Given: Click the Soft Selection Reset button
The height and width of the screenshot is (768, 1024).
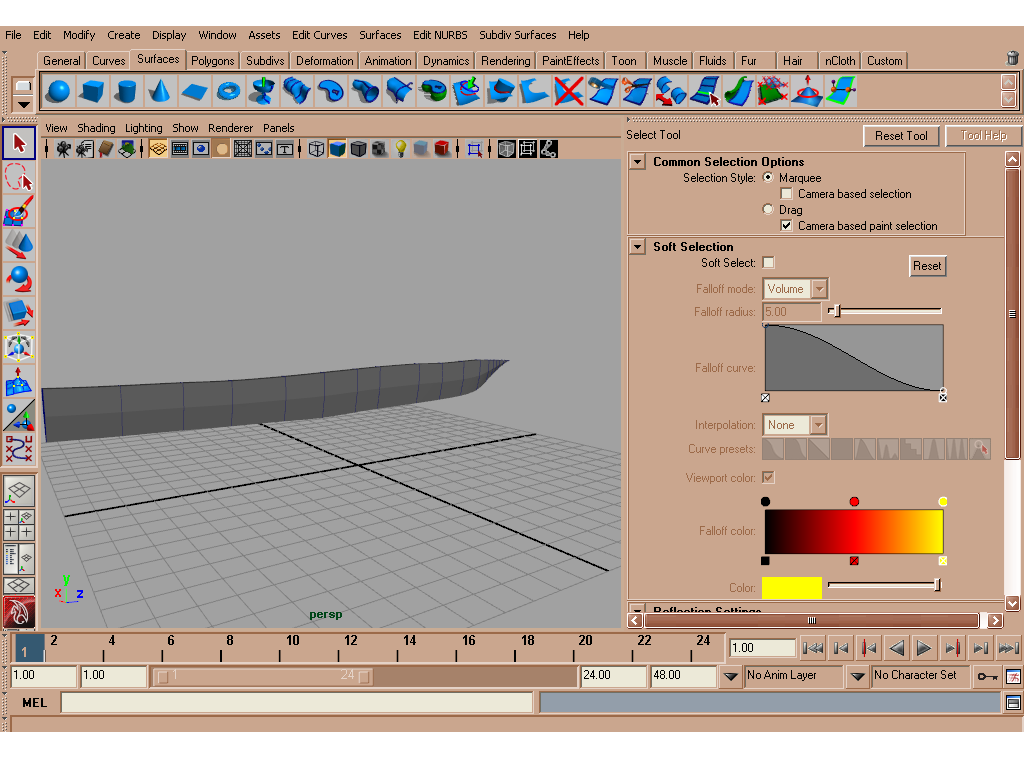Looking at the screenshot, I should [x=927, y=266].
